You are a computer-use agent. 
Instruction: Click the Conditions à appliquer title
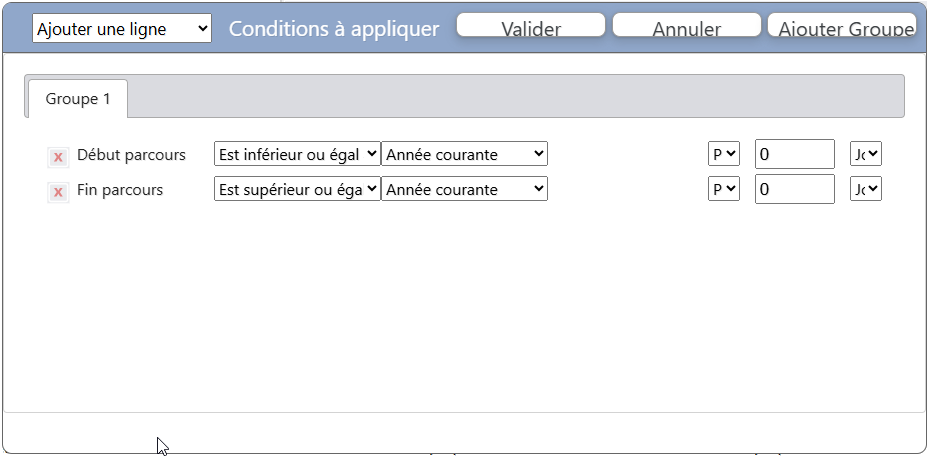(334, 29)
